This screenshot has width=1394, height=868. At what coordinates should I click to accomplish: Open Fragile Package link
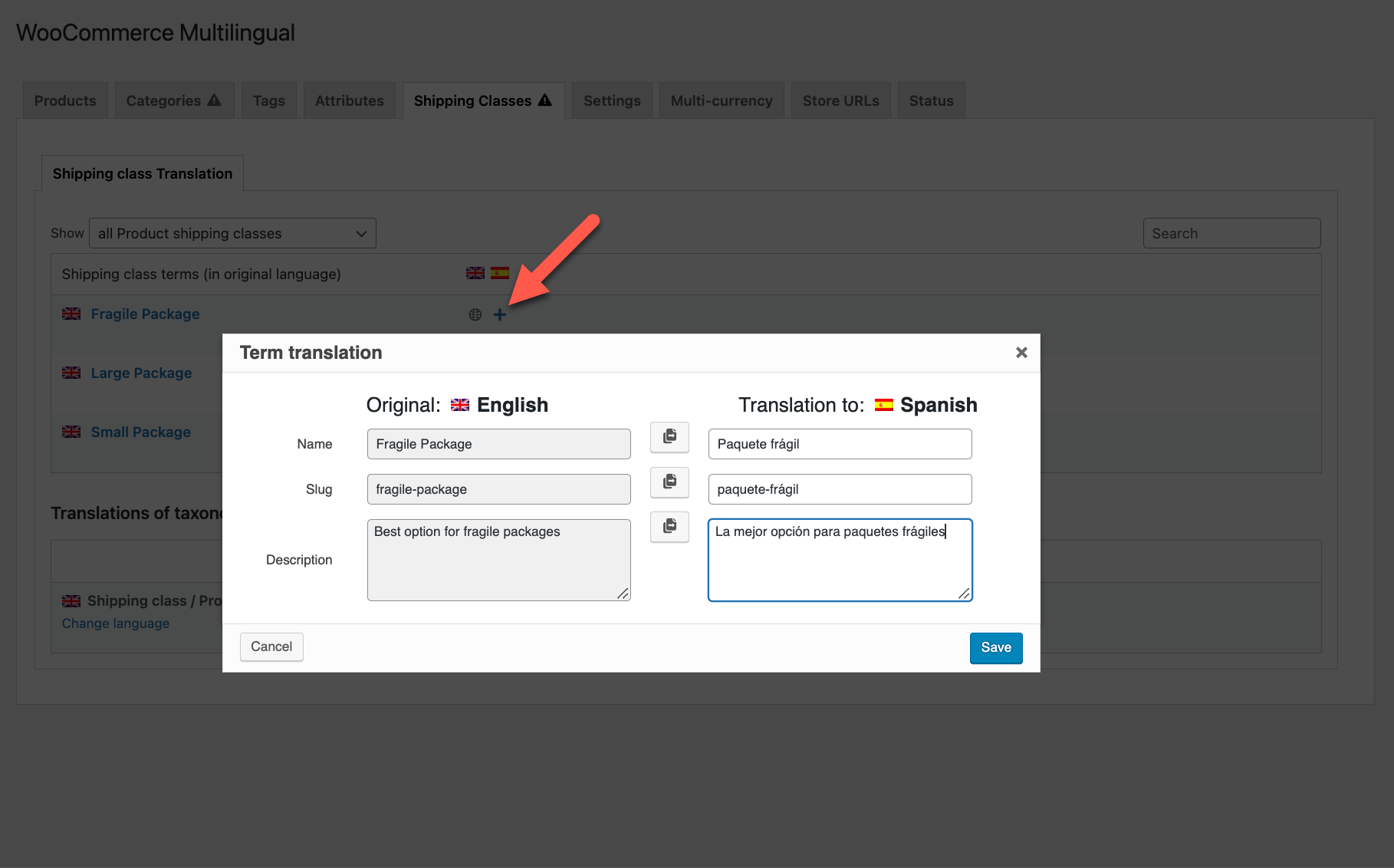click(145, 314)
